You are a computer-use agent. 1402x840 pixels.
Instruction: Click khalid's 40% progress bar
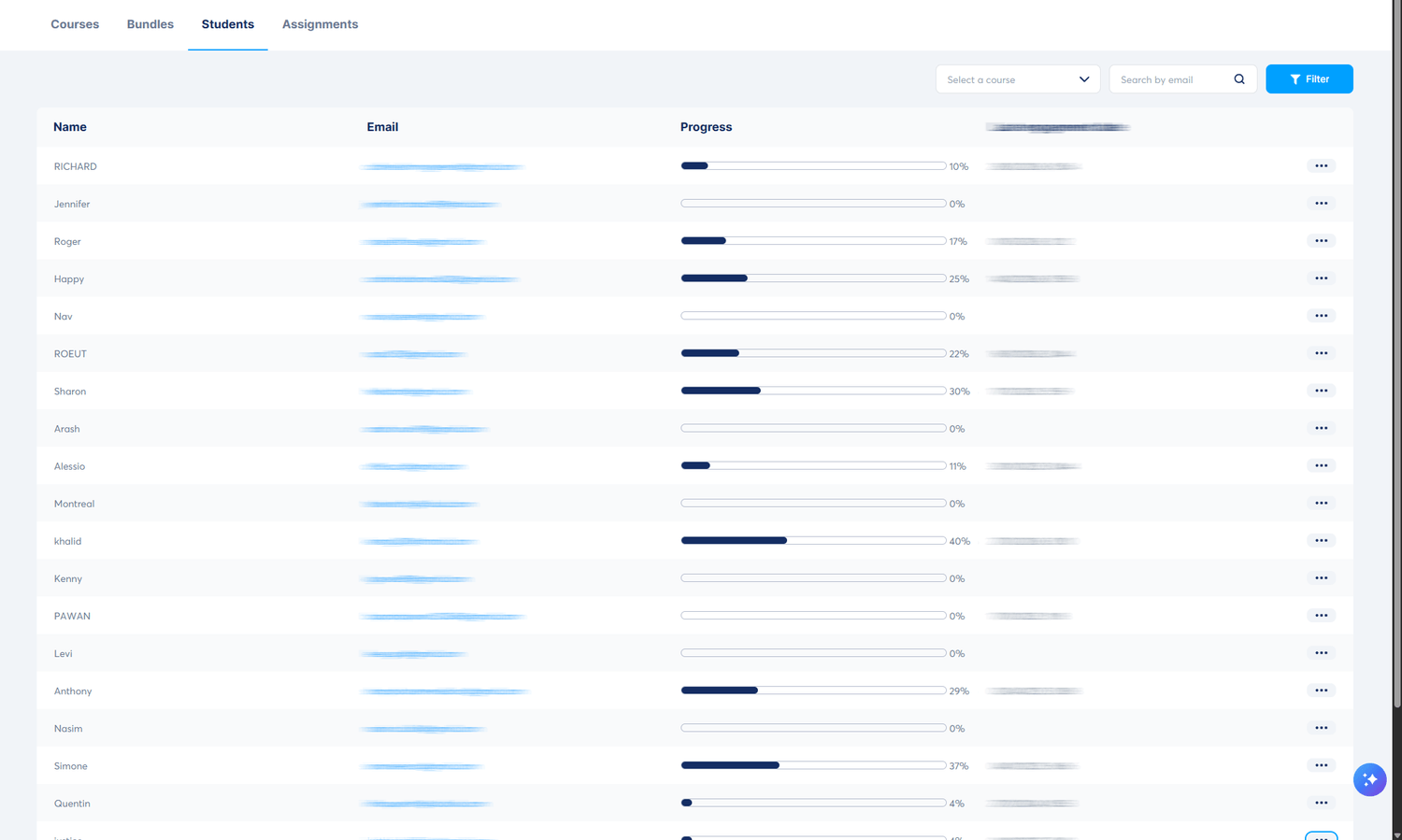point(813,541)
